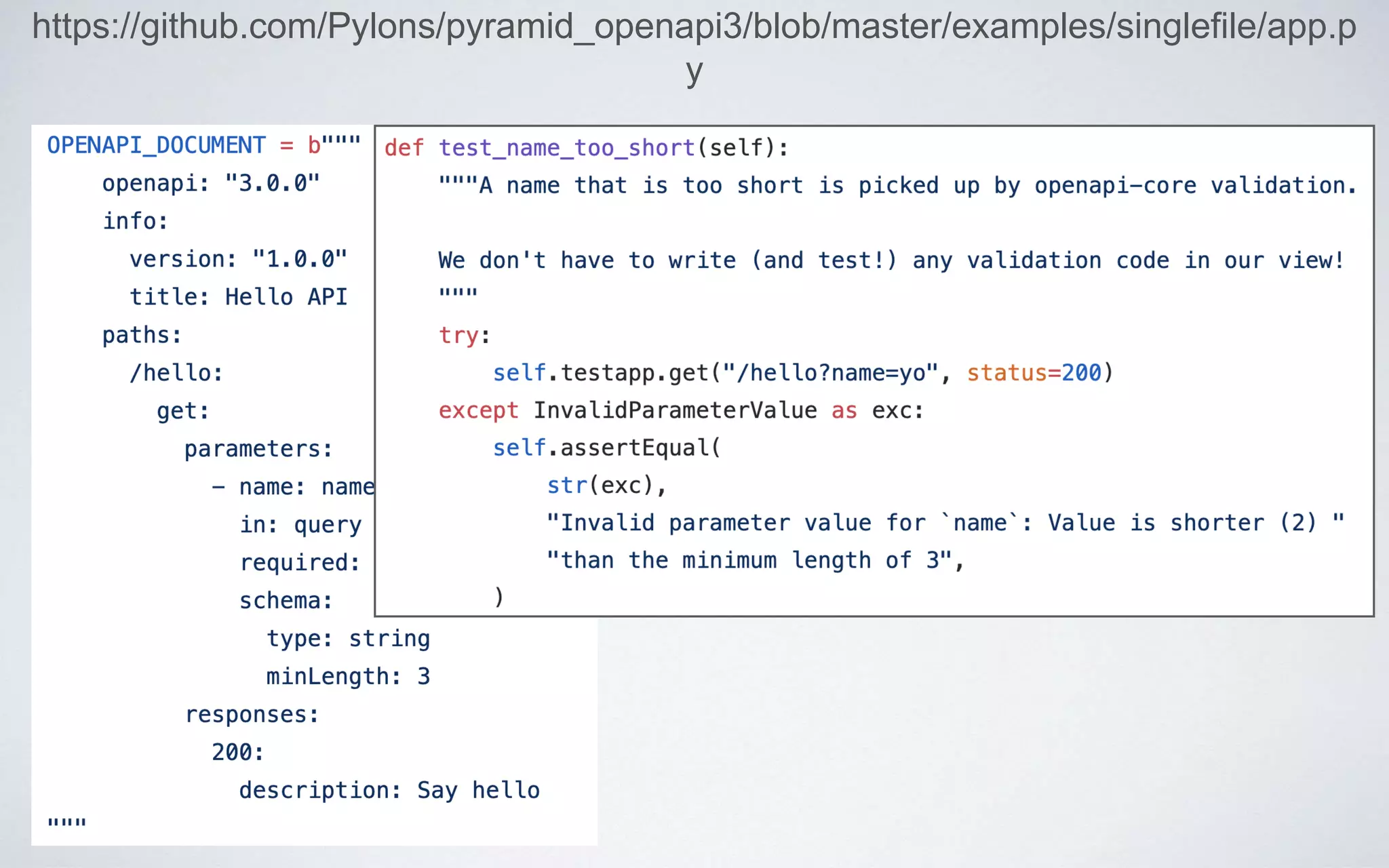Click the docstring line about openapi-core validation
This screenshot has width=1389, height=868.
[x=897, y=185]
